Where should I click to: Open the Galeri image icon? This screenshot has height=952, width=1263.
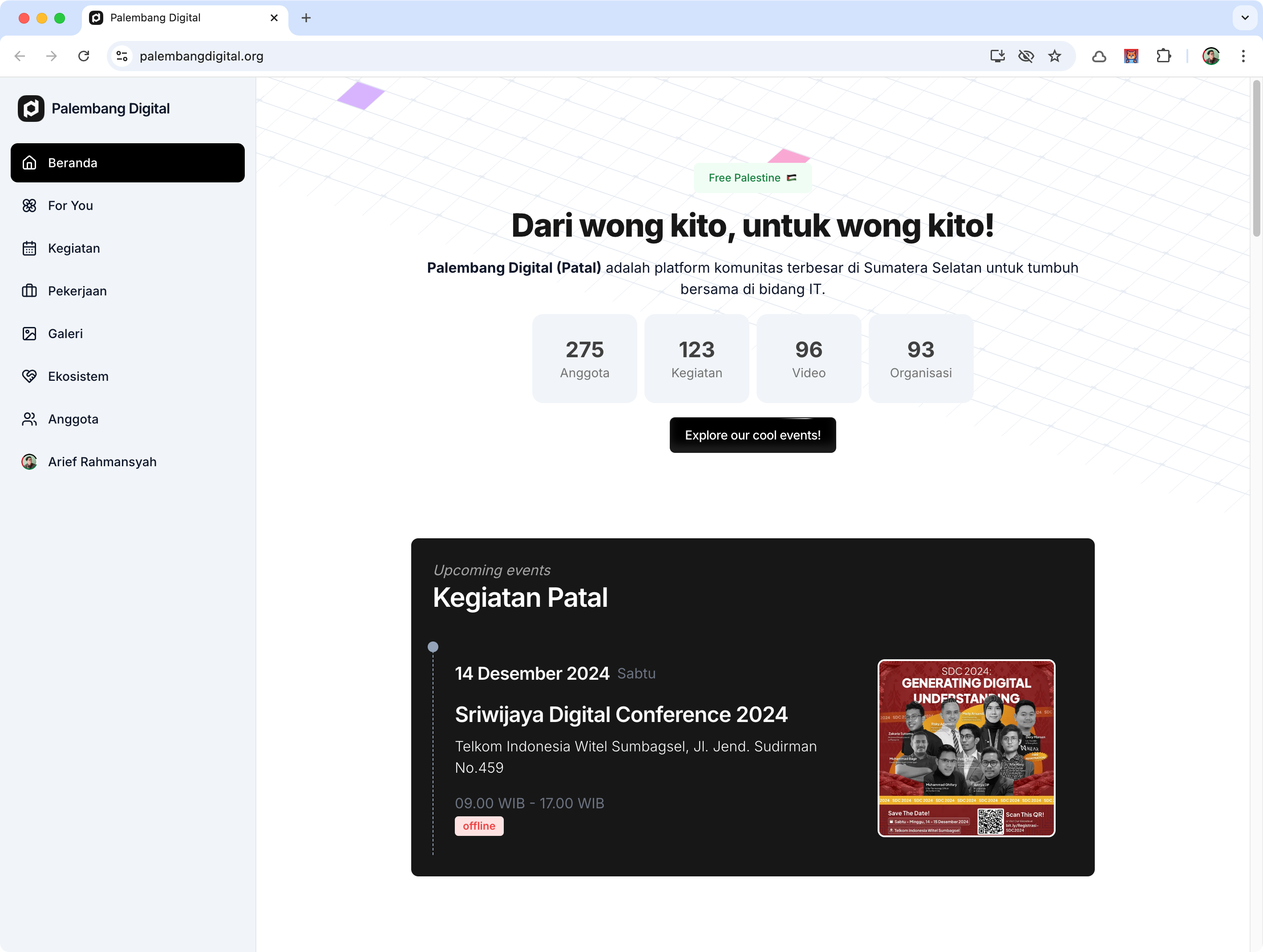(x=29, y=334)
